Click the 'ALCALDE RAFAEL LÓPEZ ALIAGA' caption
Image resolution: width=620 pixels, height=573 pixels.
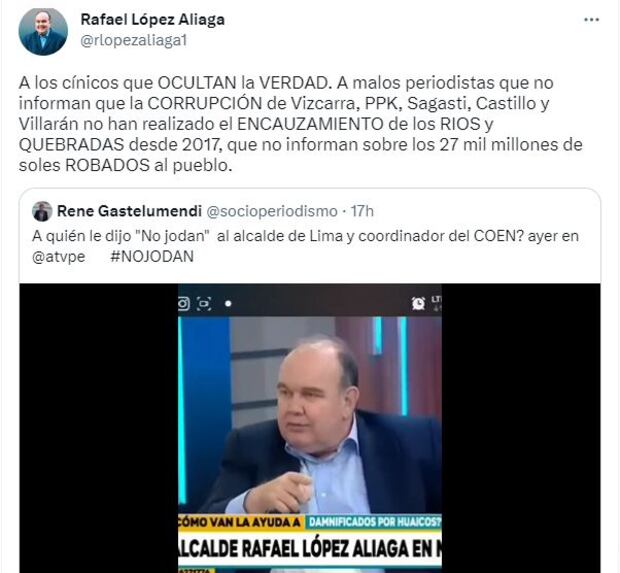[310, 548]
